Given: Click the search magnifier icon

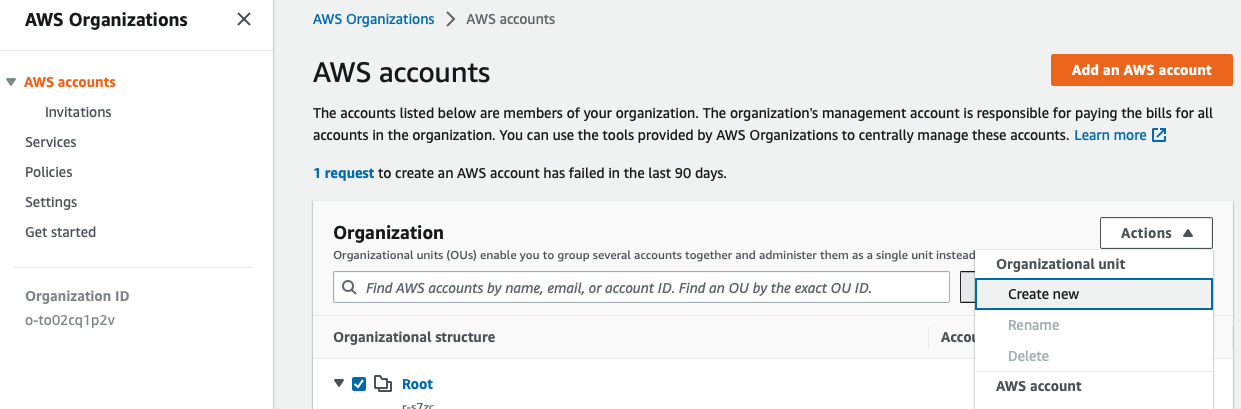Looking at the screenshot, I should click(349, 287).
